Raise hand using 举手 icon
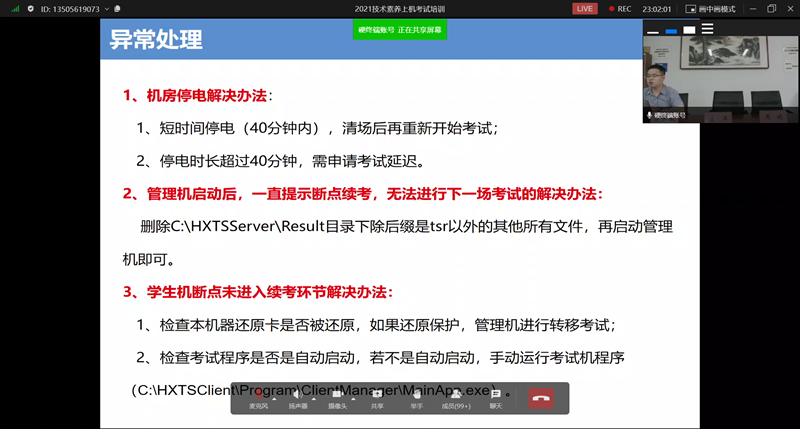 416,396
